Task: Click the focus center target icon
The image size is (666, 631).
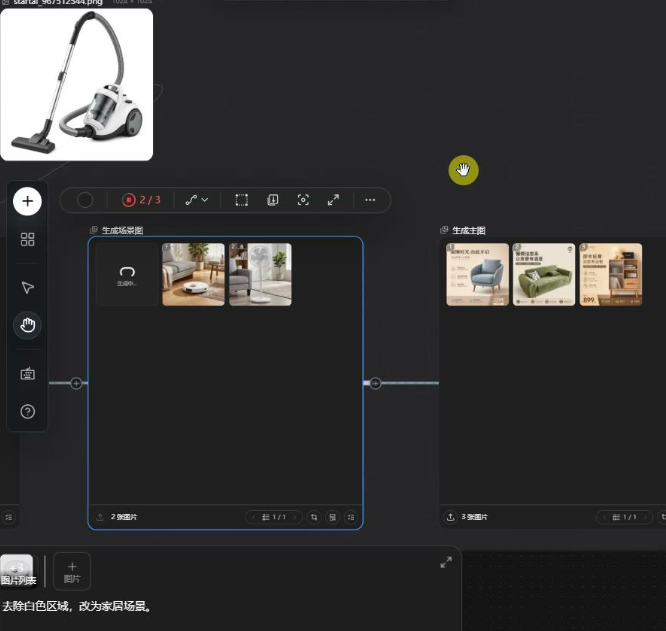Action: tap(303, 200)
